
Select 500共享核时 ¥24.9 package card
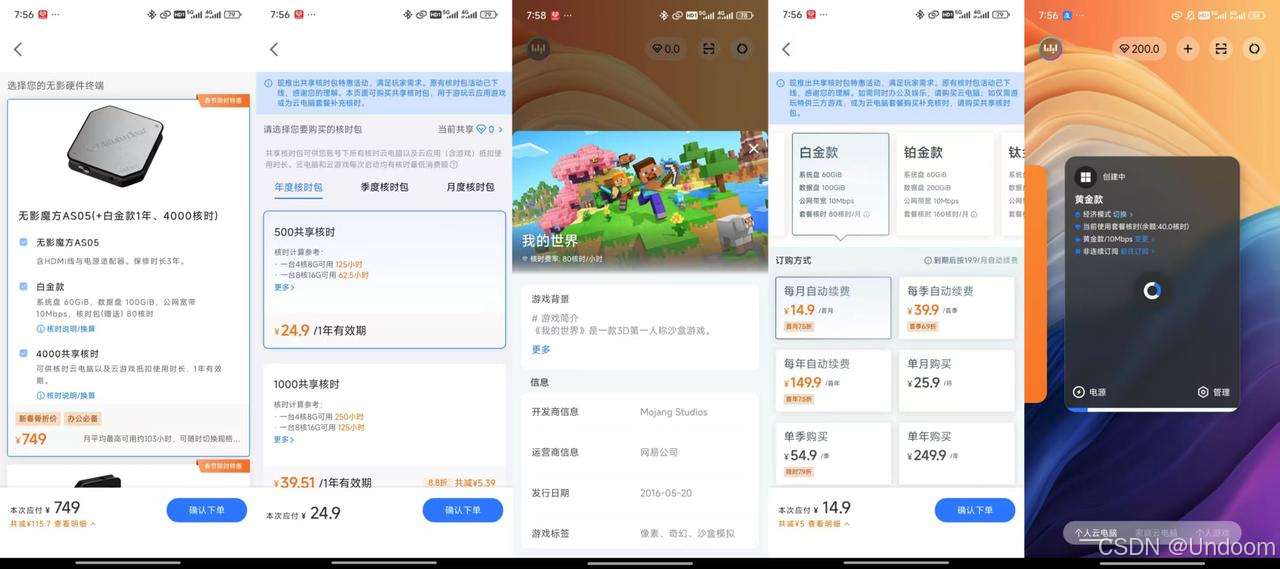[384, 280]
